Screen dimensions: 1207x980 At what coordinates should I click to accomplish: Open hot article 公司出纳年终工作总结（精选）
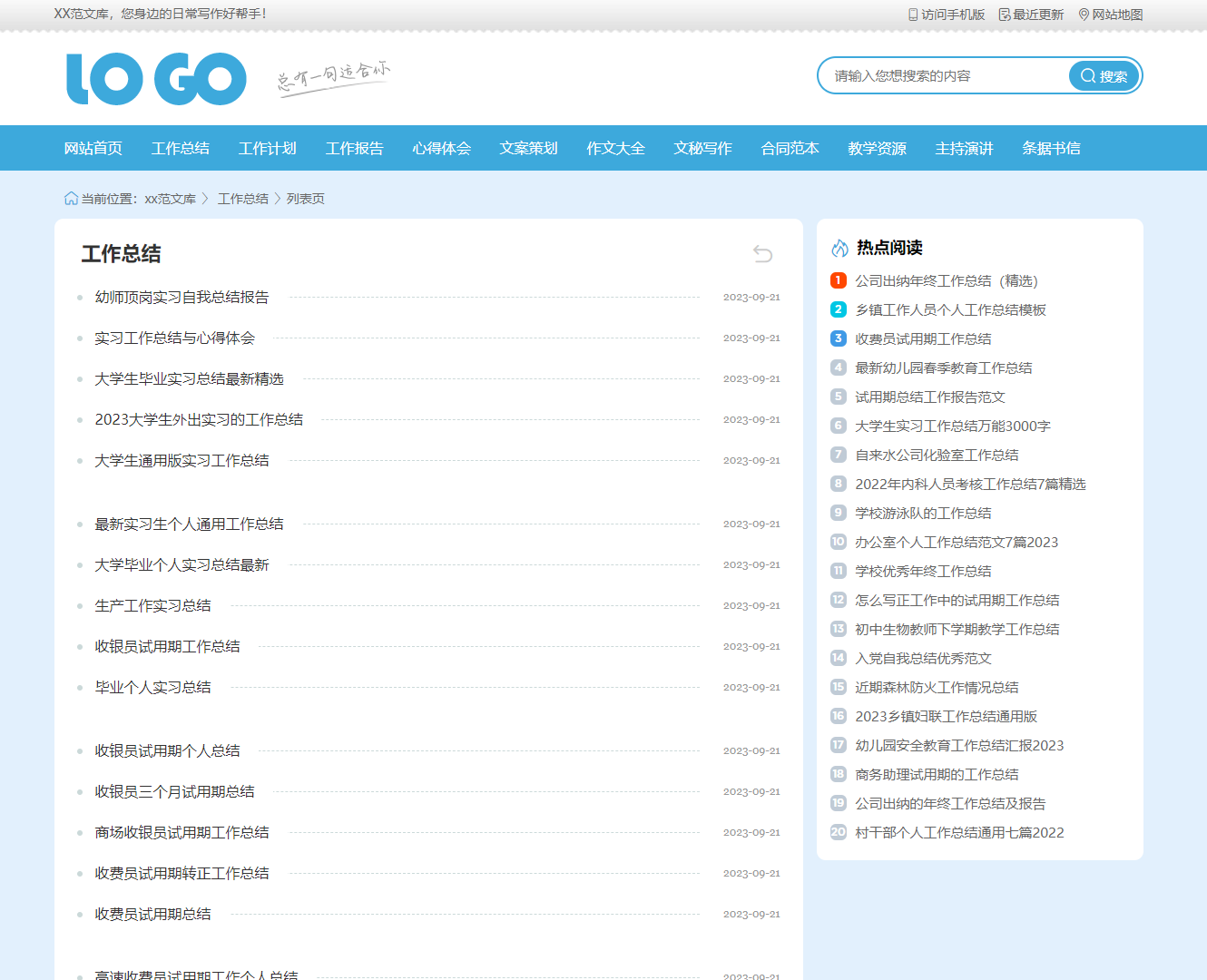coord(946,281)
